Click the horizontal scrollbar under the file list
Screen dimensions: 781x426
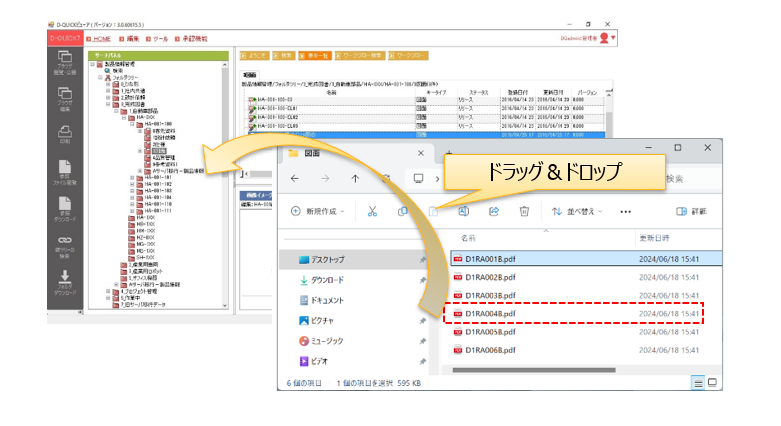click(x=534, y=370)
